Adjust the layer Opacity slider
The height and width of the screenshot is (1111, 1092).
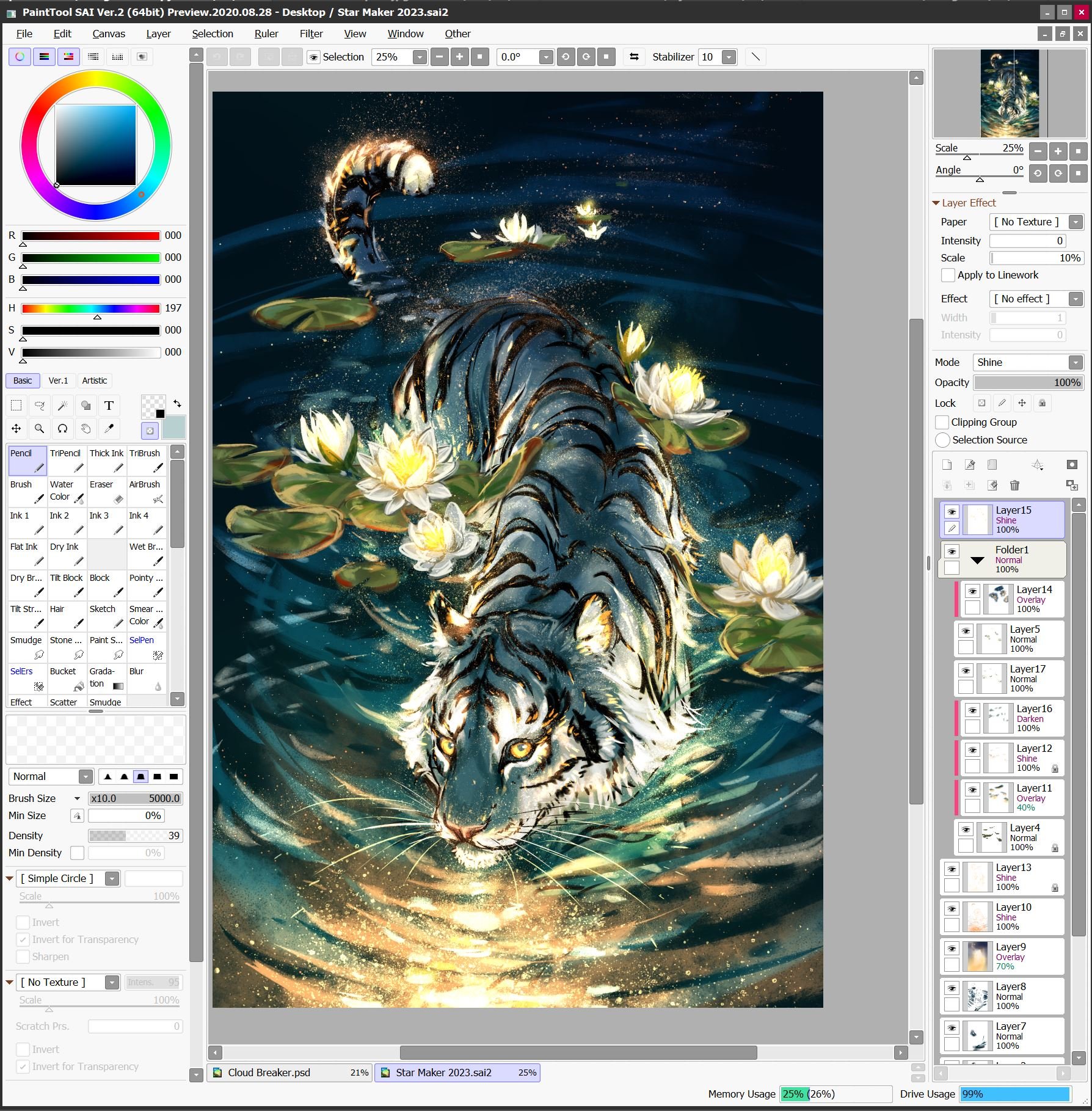tap(1028, 383)
